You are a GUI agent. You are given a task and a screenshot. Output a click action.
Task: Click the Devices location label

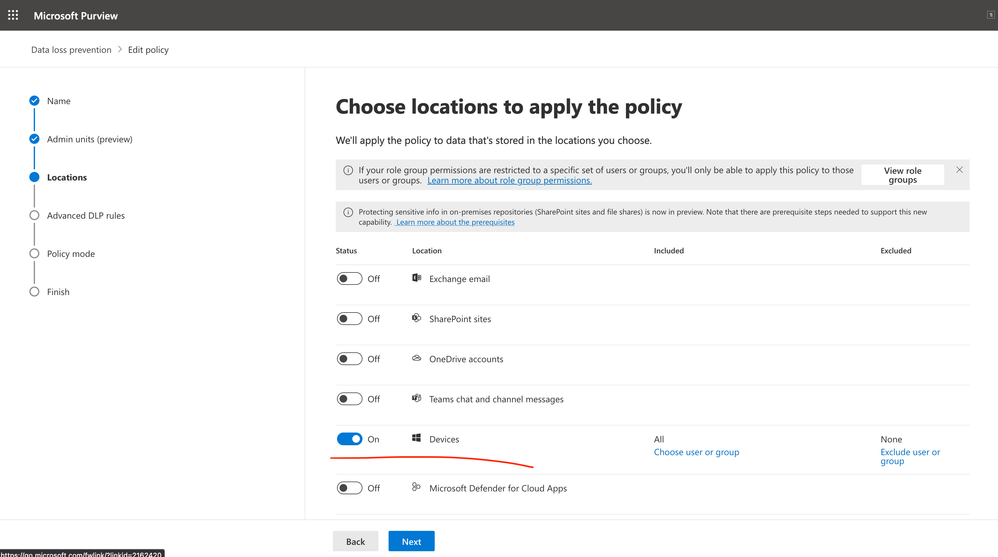pyautogui.click(x=444, y=439)
